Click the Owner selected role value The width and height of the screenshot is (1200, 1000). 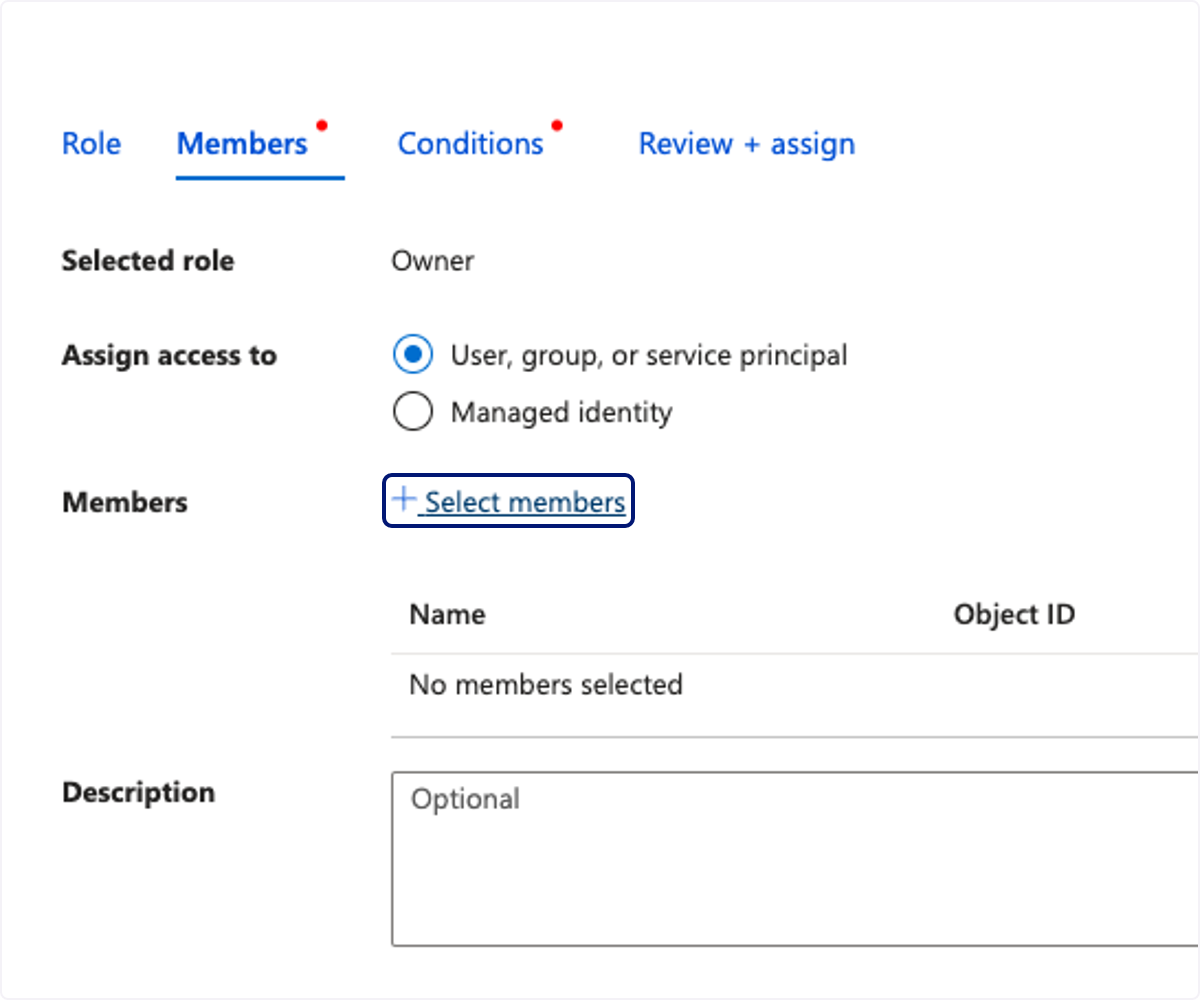pos(432,261)
